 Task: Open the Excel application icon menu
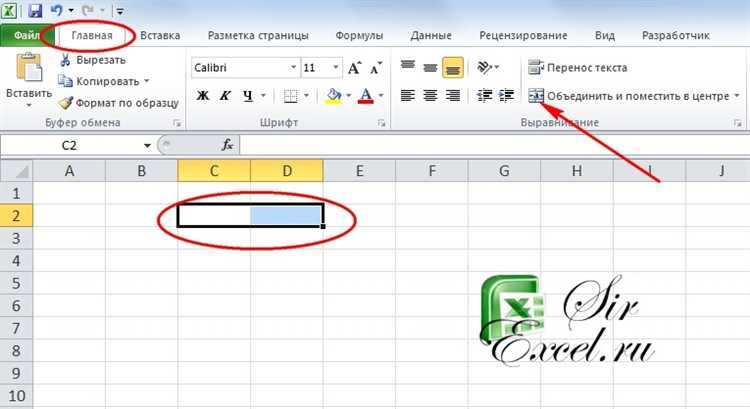[x=9, y=10]
